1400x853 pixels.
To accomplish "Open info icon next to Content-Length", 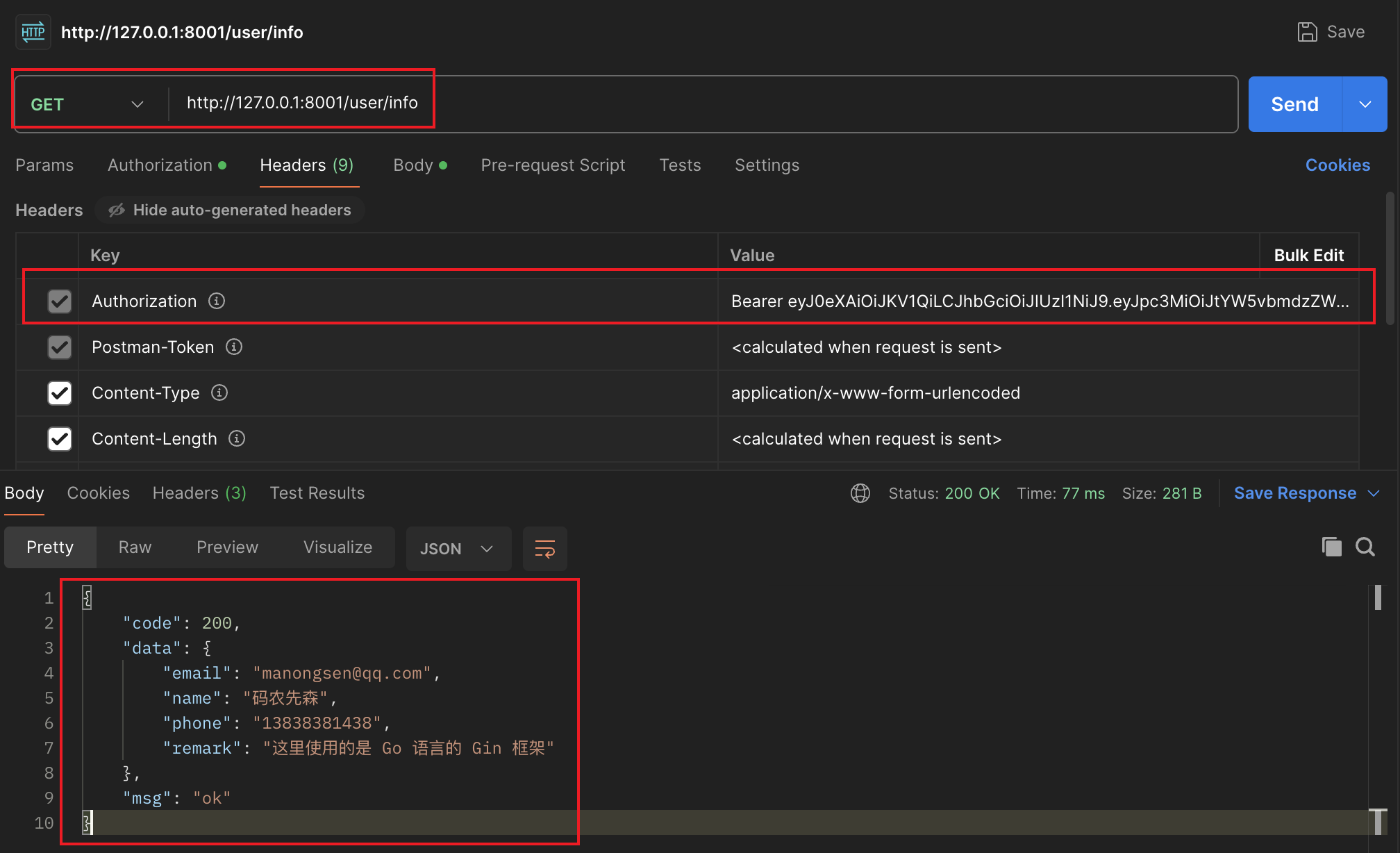I will pos(237,438).
